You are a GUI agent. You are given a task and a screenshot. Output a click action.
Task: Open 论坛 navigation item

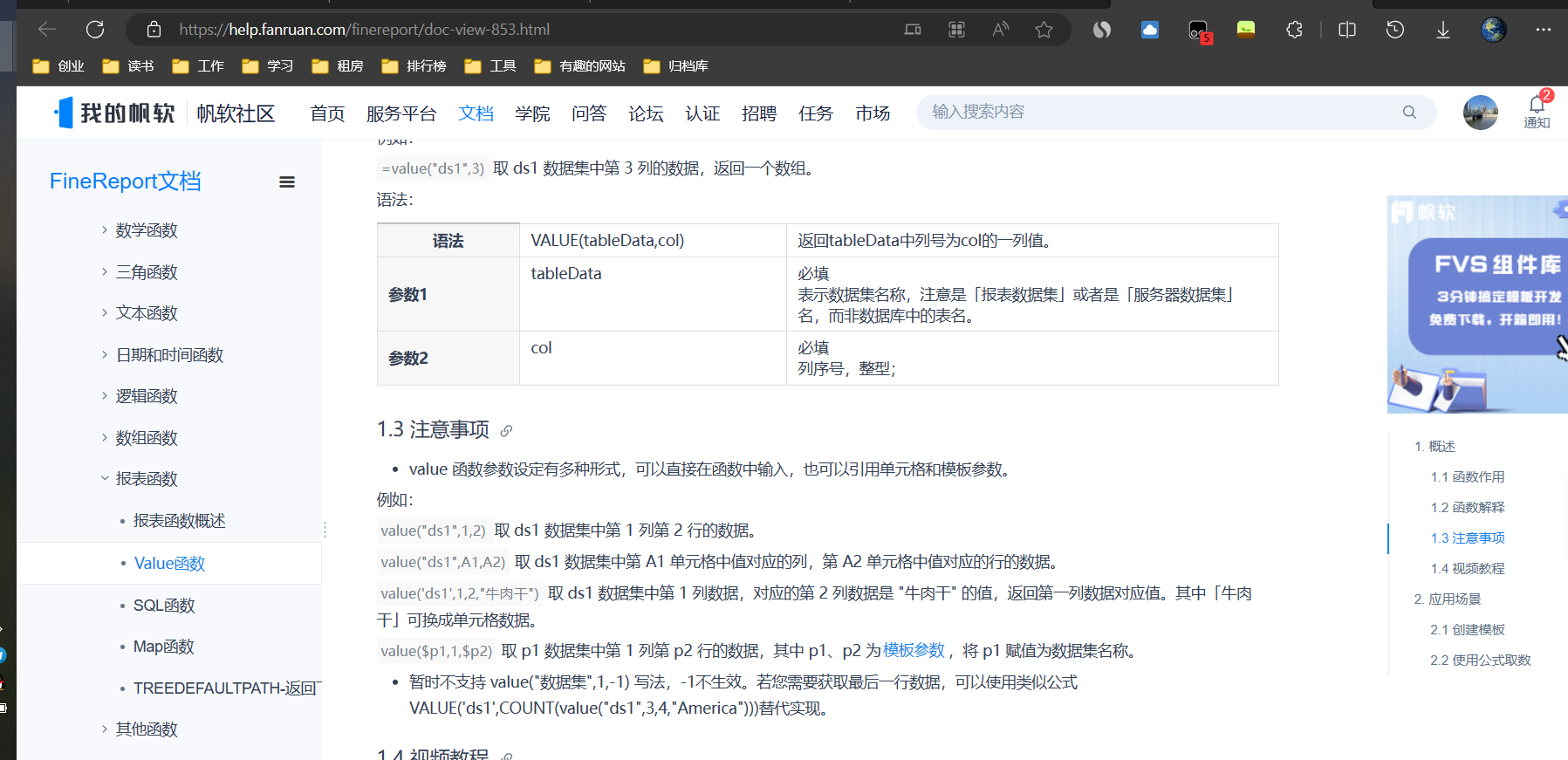point(646,113)
